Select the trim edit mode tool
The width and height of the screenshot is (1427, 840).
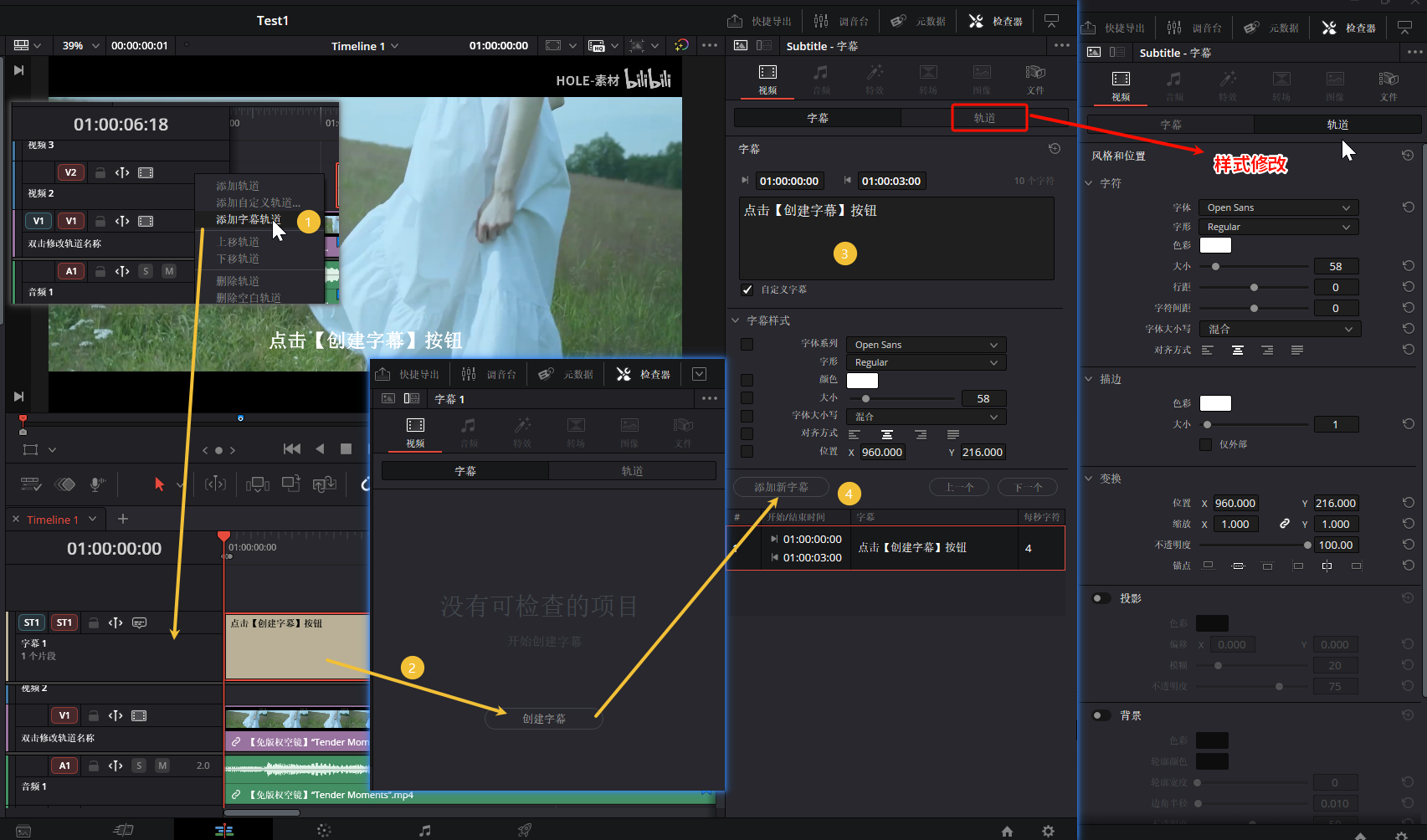pos(215,484)
